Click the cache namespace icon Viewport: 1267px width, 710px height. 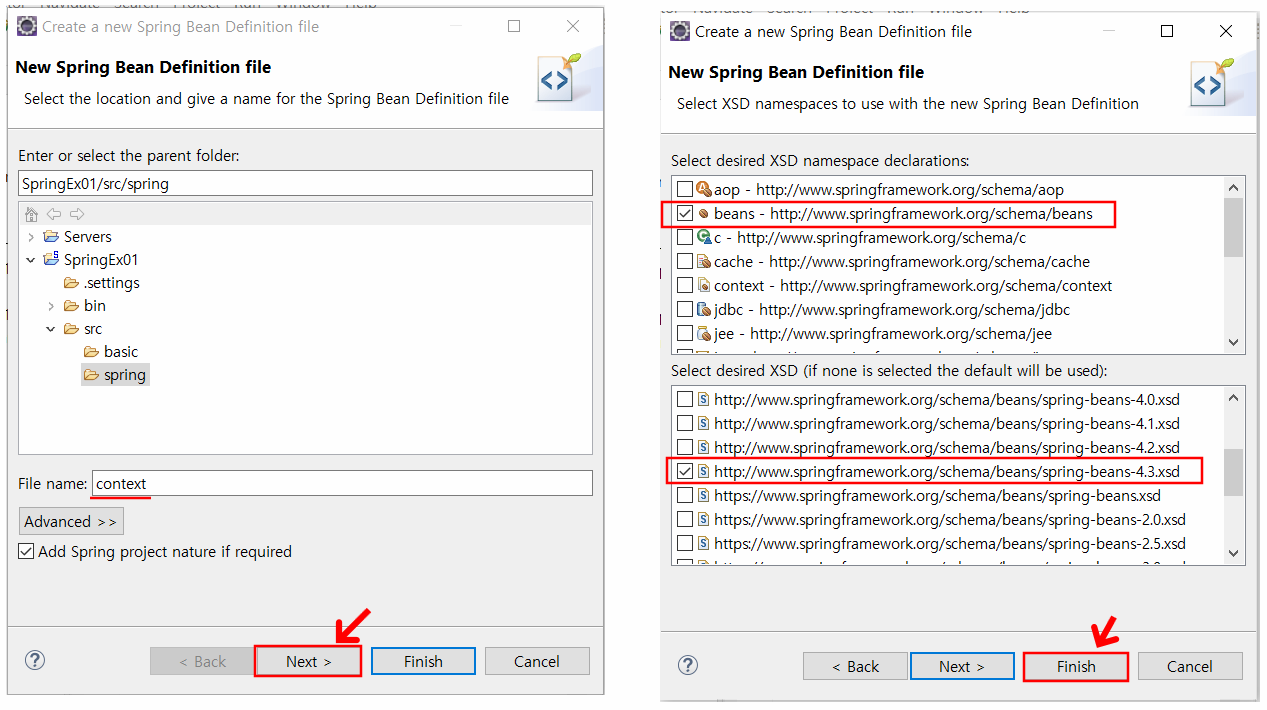tap(703, 262)
